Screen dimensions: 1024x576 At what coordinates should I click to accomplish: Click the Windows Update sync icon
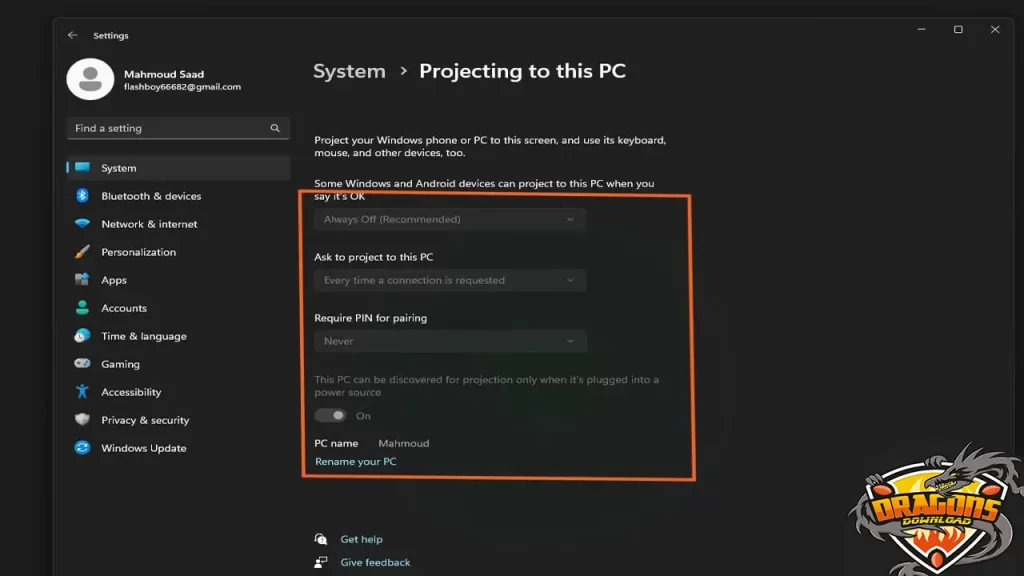click(x=82, y=448)
